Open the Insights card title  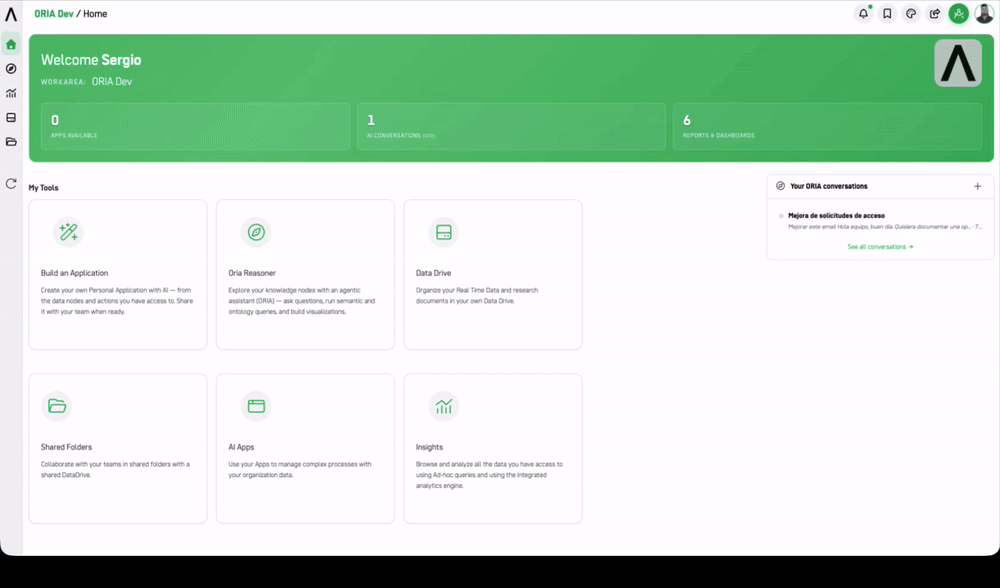click(429, 447)
